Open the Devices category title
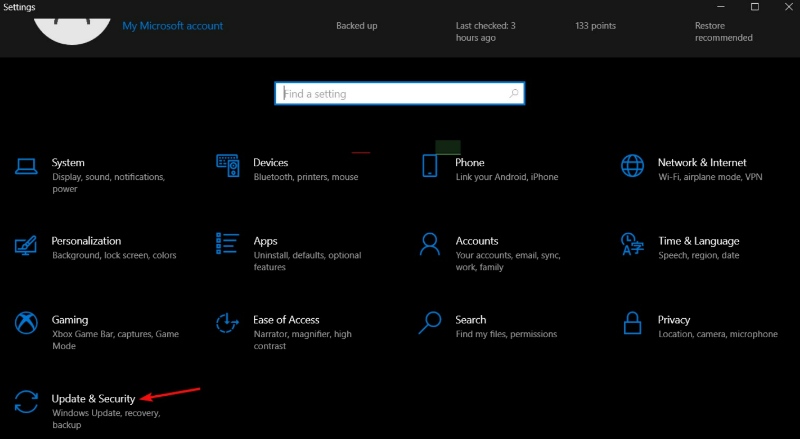Image resolution: width=800 pixels, height=439 pixels. pos(270,162)
